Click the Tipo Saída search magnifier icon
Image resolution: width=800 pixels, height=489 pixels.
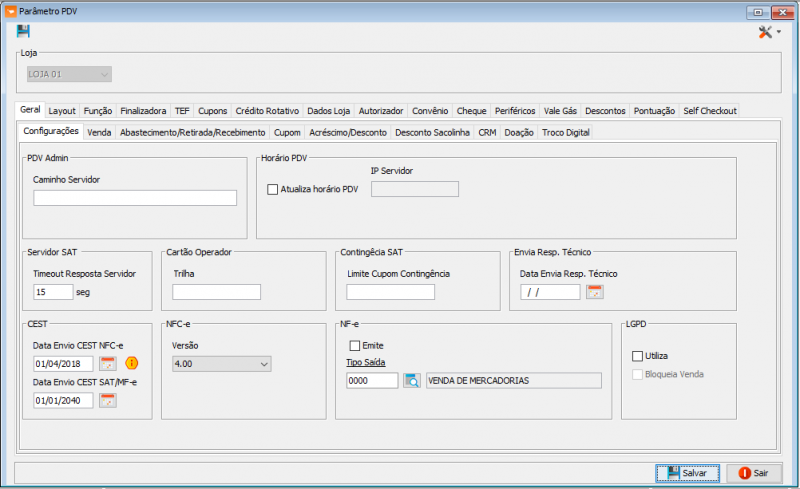412,380
